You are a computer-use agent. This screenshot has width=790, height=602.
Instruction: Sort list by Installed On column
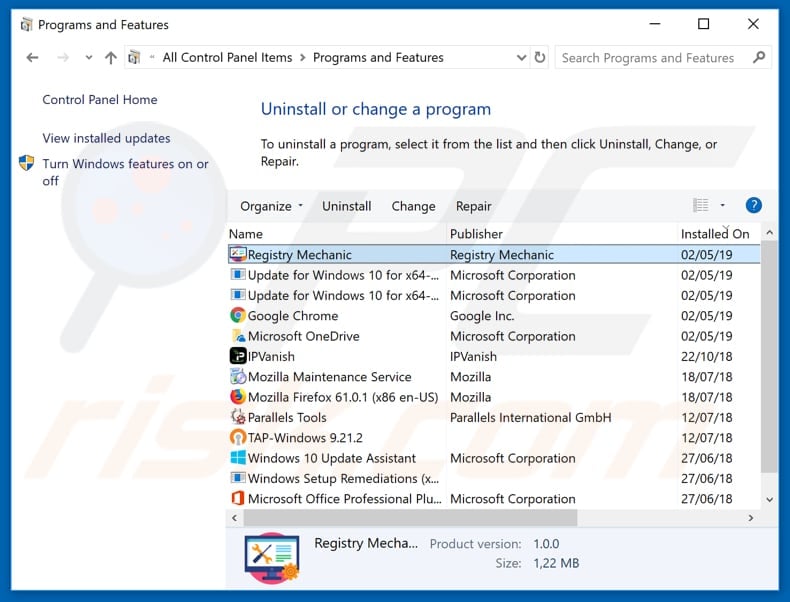715,234
